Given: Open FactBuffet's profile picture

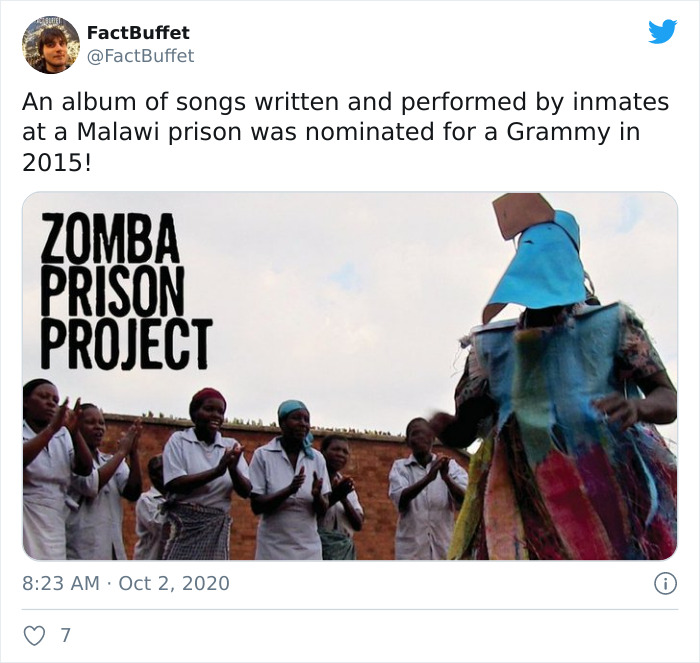Looking at the screenshot, I should point(51,45).
